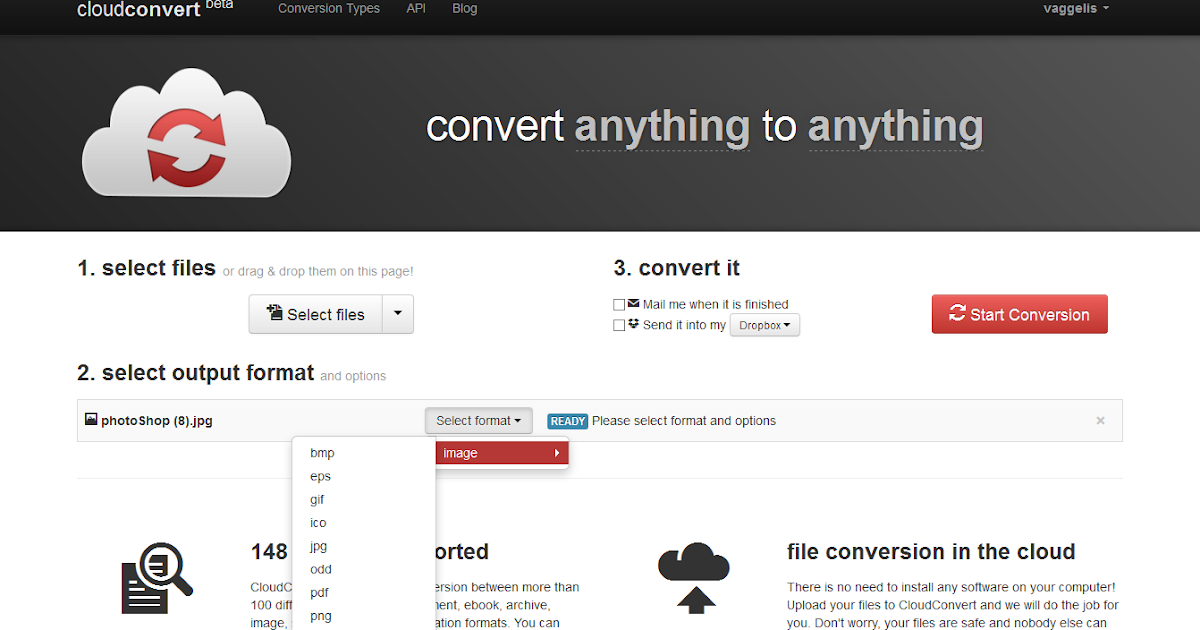
Task: Click the add-file icon inside Select files button
Action: click(274, 314)
